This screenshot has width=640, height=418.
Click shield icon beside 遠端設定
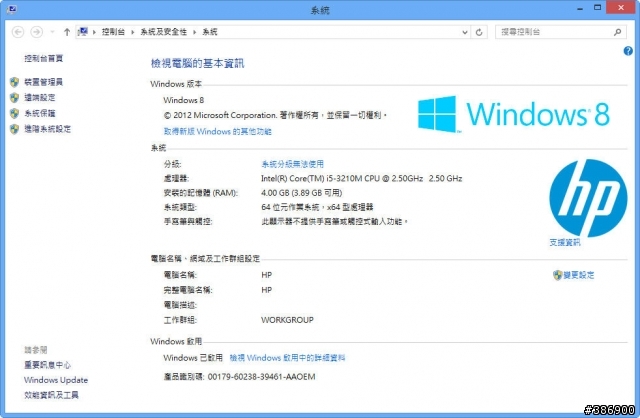pyautogui.click(x=14, y=98)
